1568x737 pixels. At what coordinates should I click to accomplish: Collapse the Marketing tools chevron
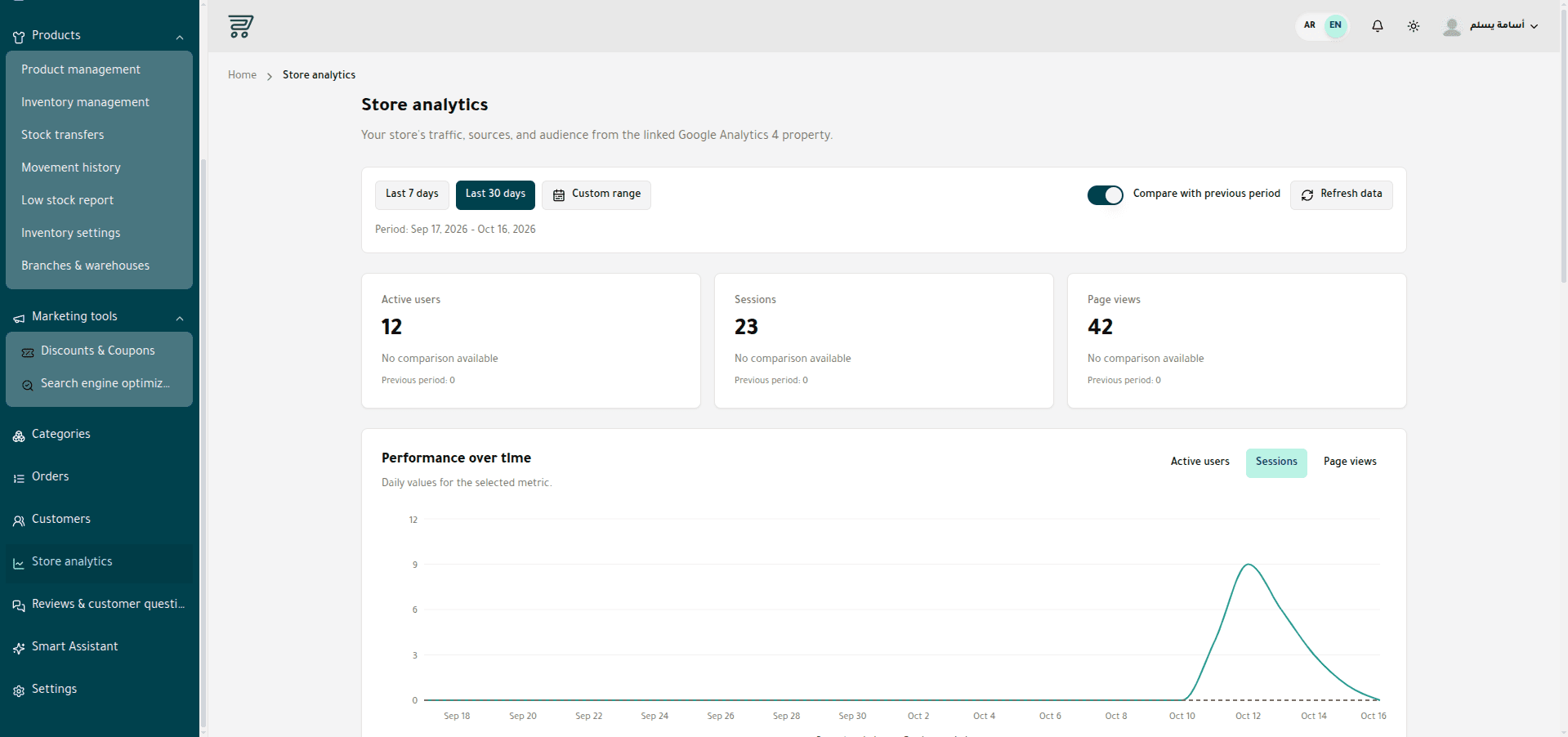coord(180,319)
